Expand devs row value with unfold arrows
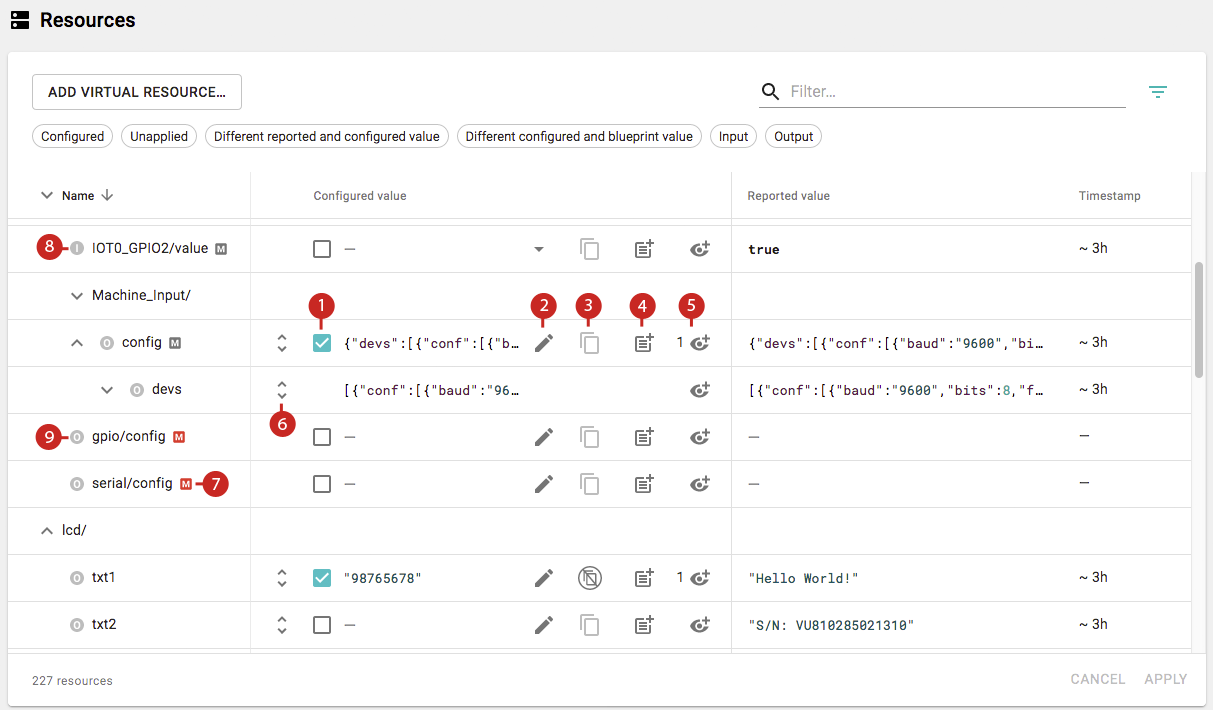 (x=282, y=390)
